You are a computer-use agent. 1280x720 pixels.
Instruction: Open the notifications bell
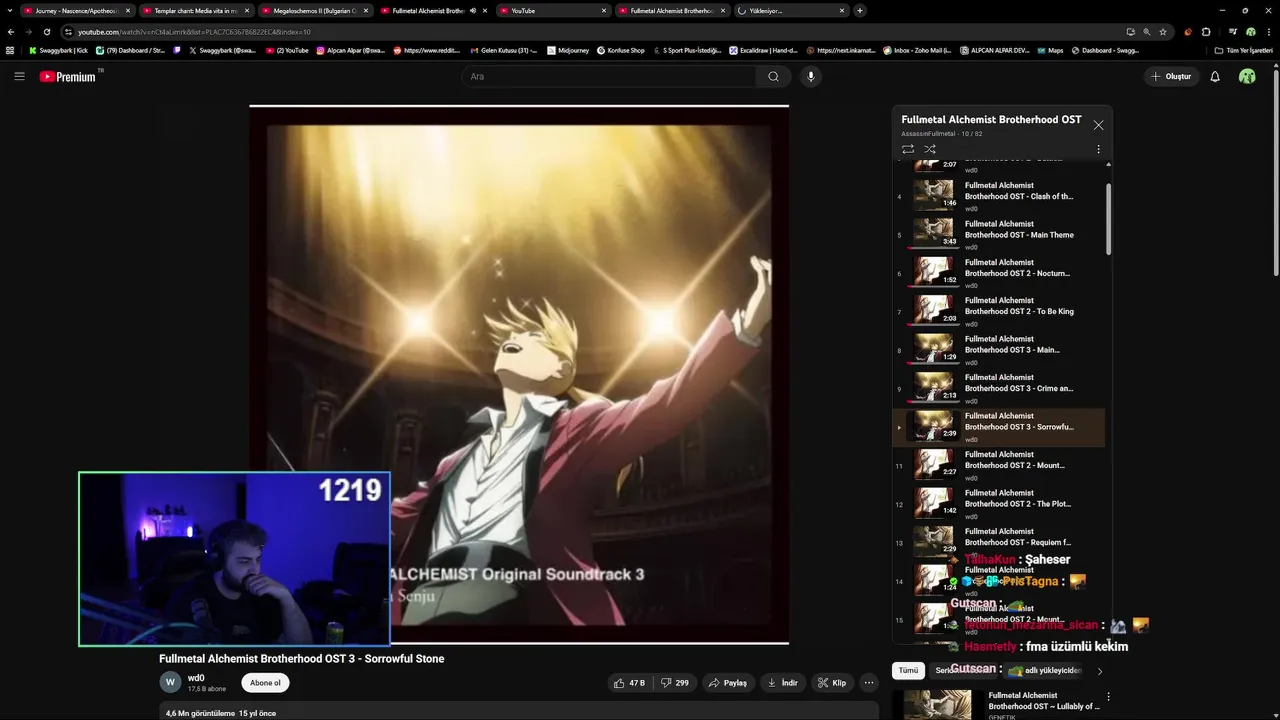pyautogui.click(x=1215, y=76)
